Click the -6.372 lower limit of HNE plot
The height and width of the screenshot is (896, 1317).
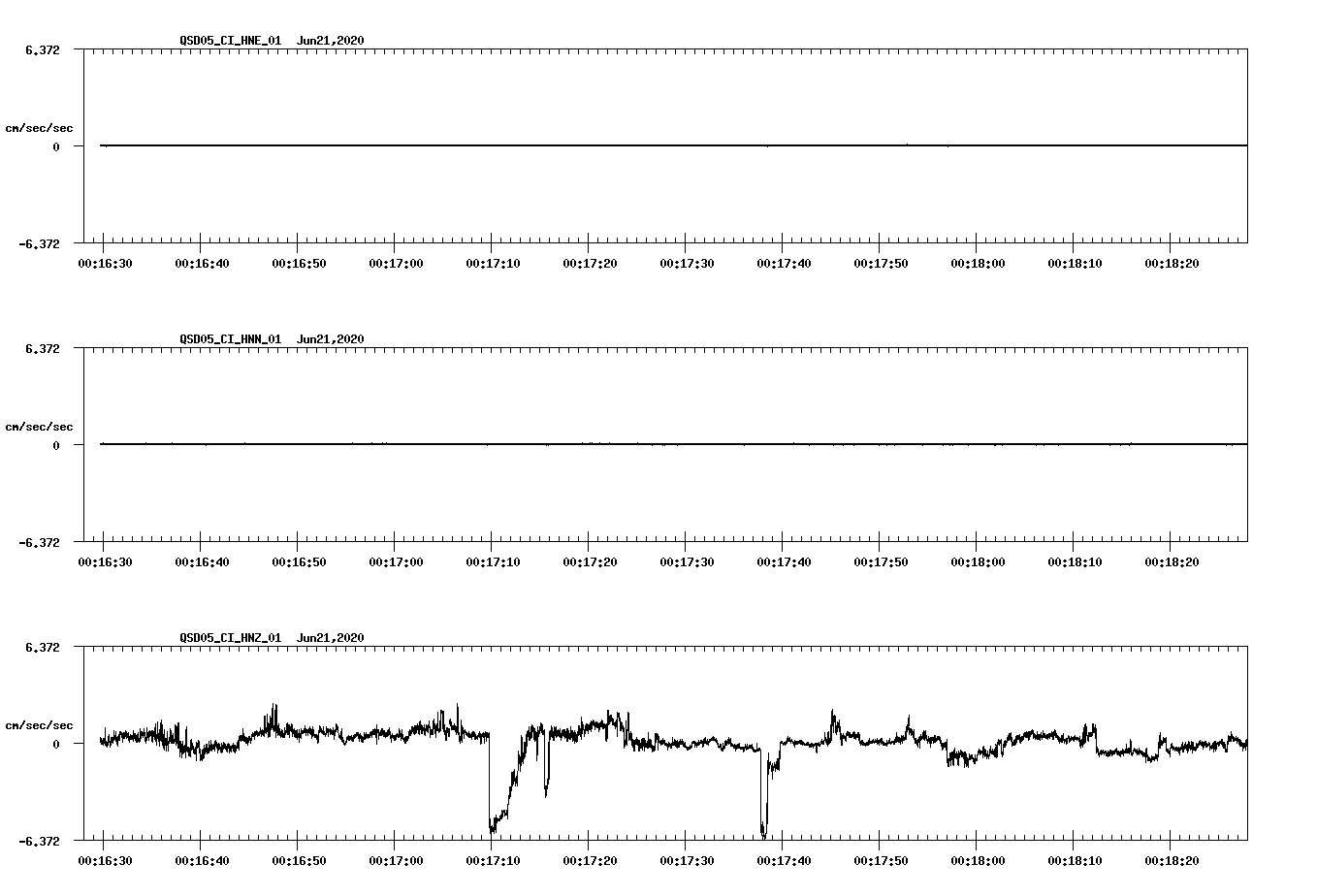[x=40, y=243]
